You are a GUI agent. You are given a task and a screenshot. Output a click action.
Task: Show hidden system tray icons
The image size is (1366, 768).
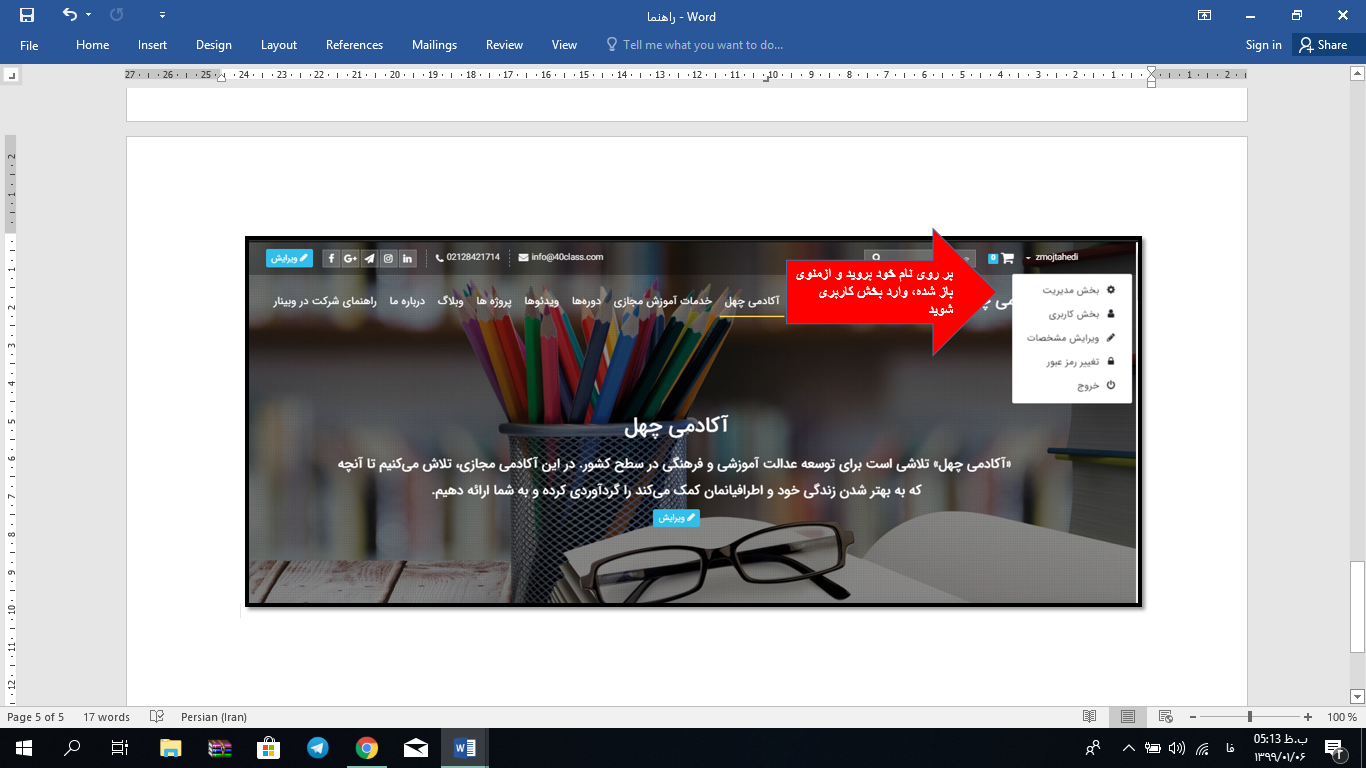click(x=1129, y=748)
